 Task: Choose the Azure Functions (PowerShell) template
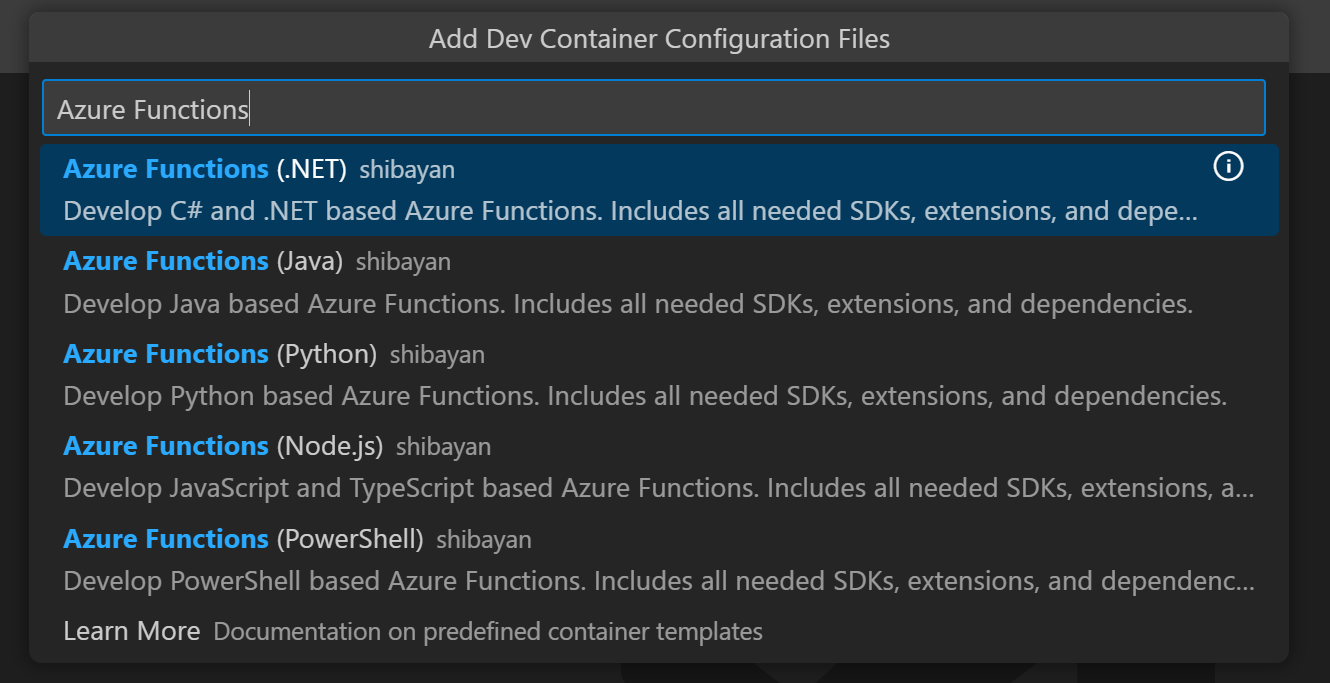(x=400, y=558)
